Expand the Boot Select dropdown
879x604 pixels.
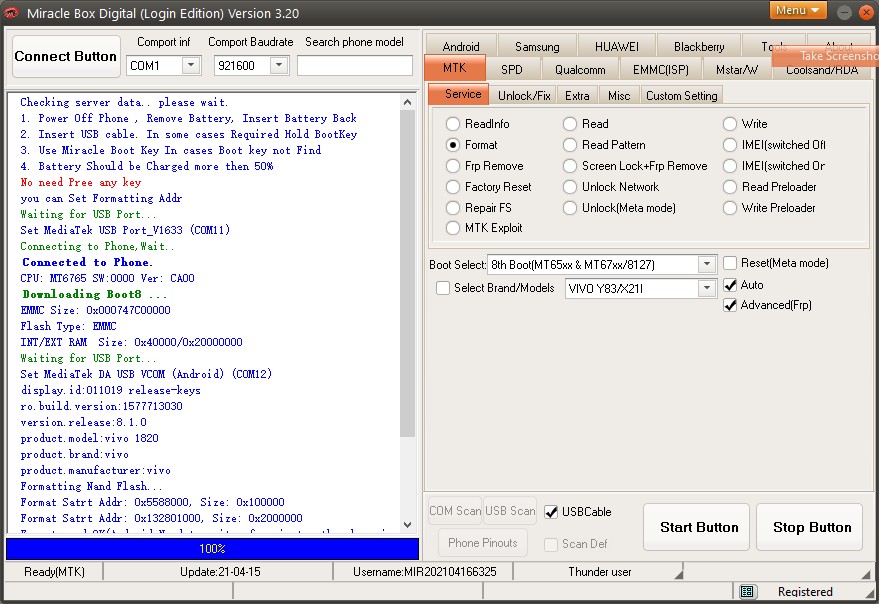click(707, 264)
